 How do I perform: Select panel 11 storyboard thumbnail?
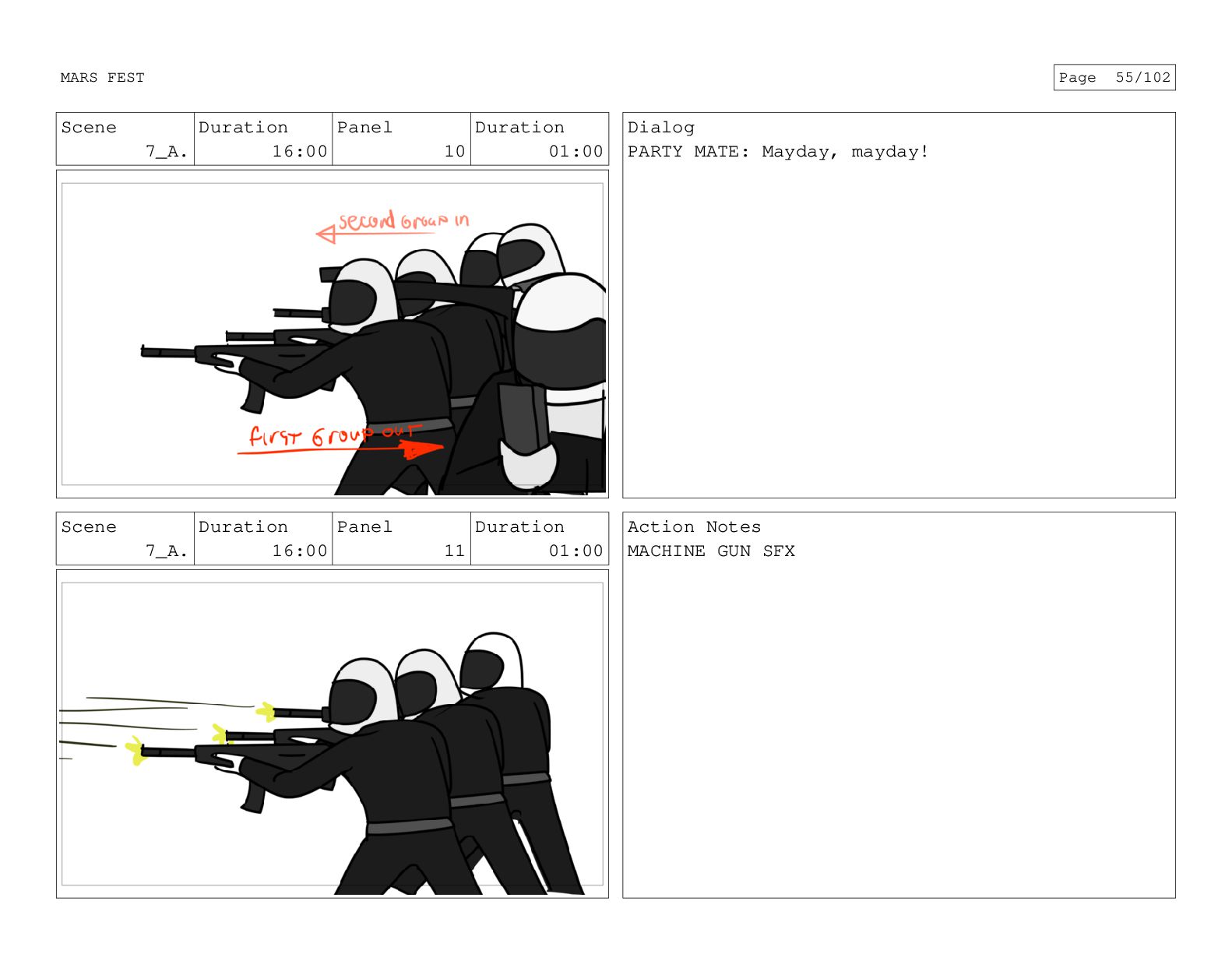click(333, 734)
